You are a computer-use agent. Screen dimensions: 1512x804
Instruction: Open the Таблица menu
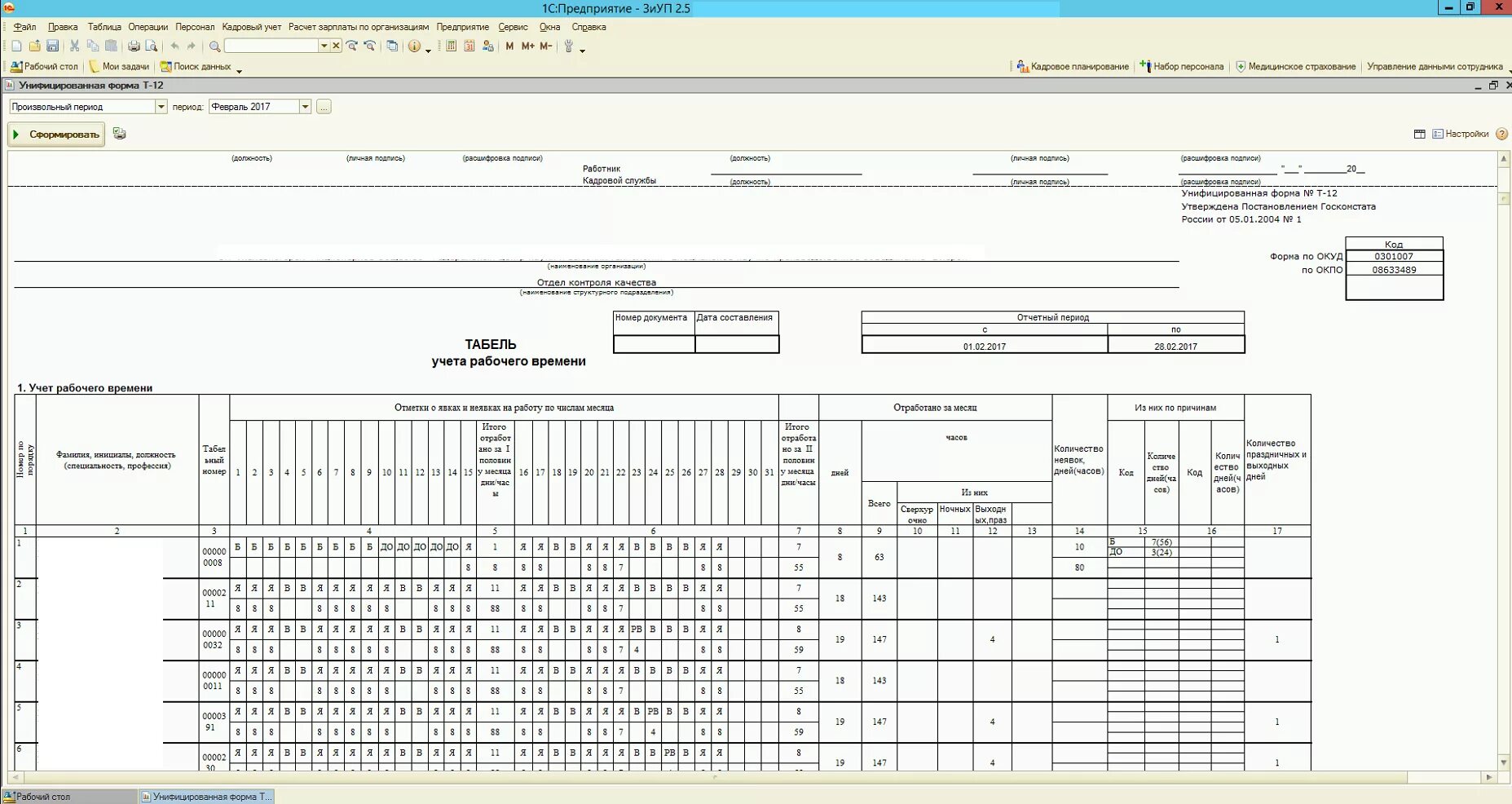pyautogui.click(x=104, y=27)
